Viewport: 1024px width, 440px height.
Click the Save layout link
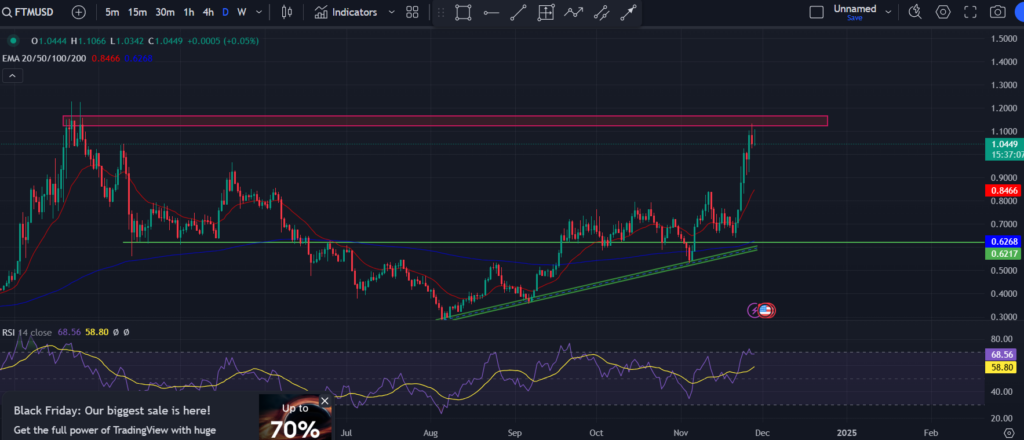pyautogui.click(x=855, y=18)
